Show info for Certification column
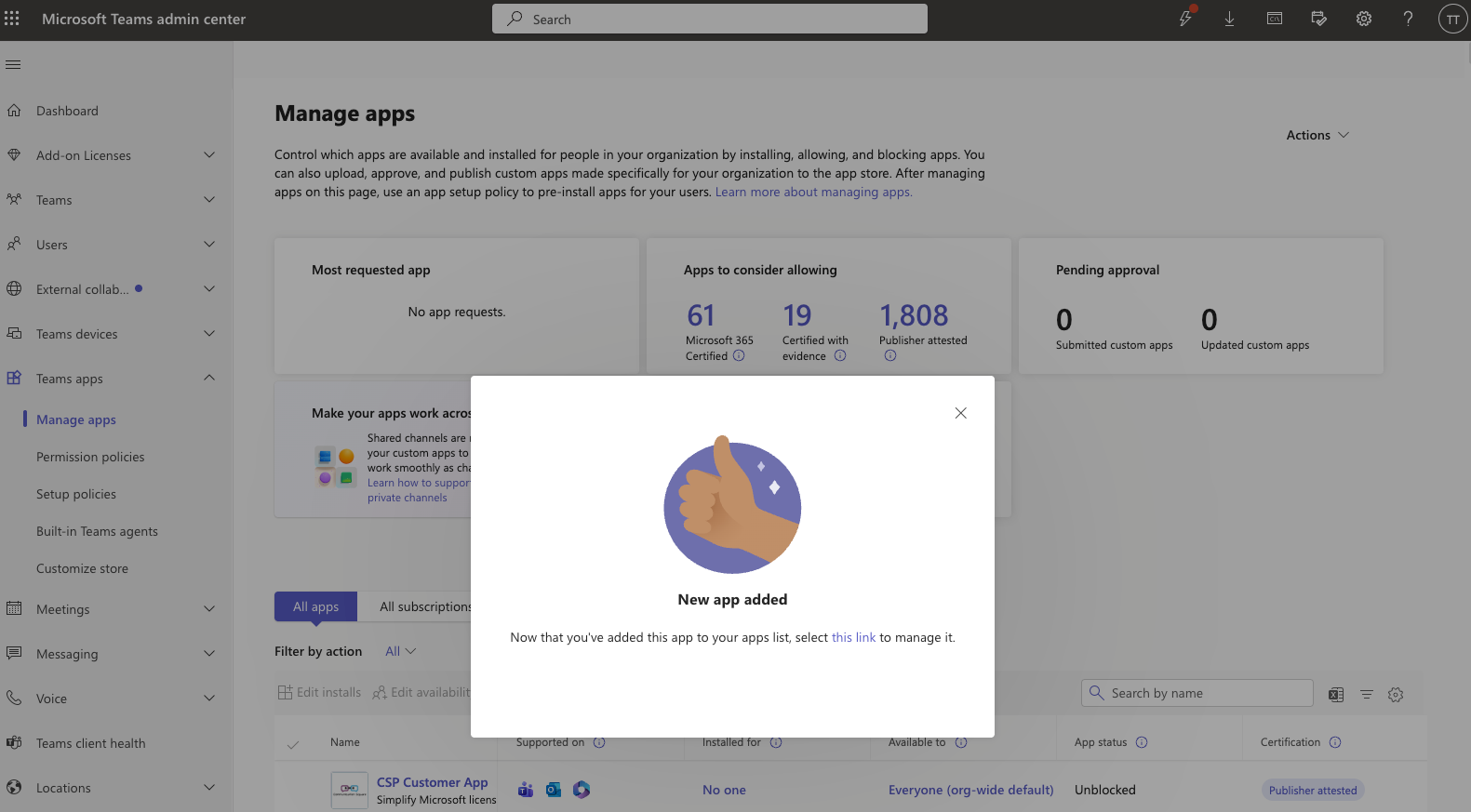 1335,742
